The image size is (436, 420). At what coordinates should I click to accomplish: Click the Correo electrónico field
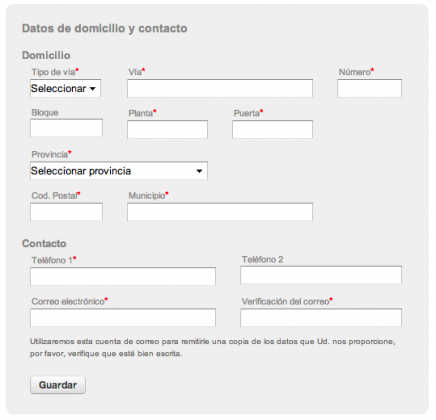click(x=123, y=318)
